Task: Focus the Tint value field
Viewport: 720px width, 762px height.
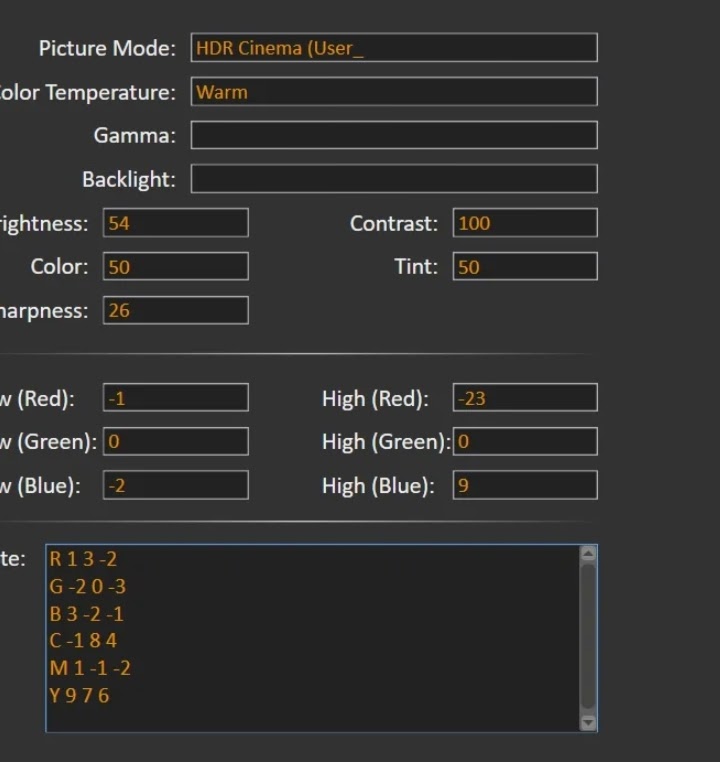Action: (x=524, y=267)
